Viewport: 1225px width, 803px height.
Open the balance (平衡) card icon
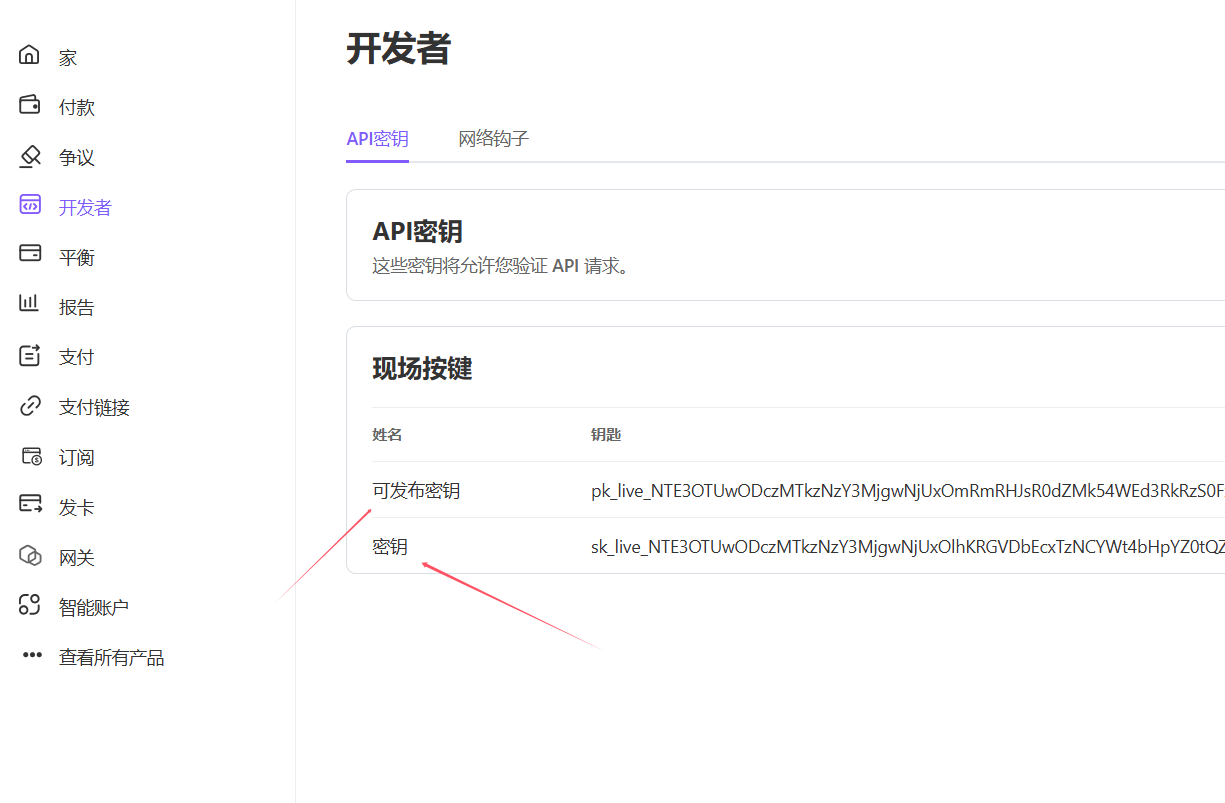(30, 254)
